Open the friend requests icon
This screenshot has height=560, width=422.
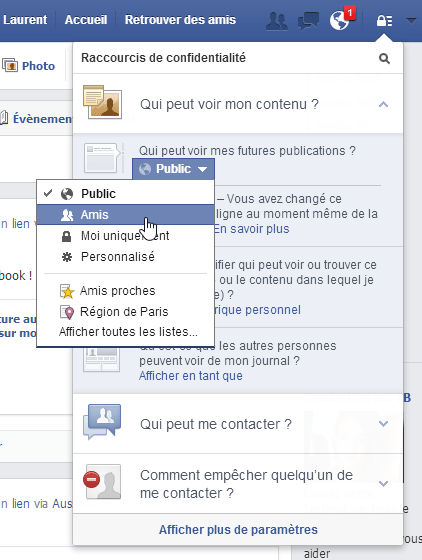[277, 21]
